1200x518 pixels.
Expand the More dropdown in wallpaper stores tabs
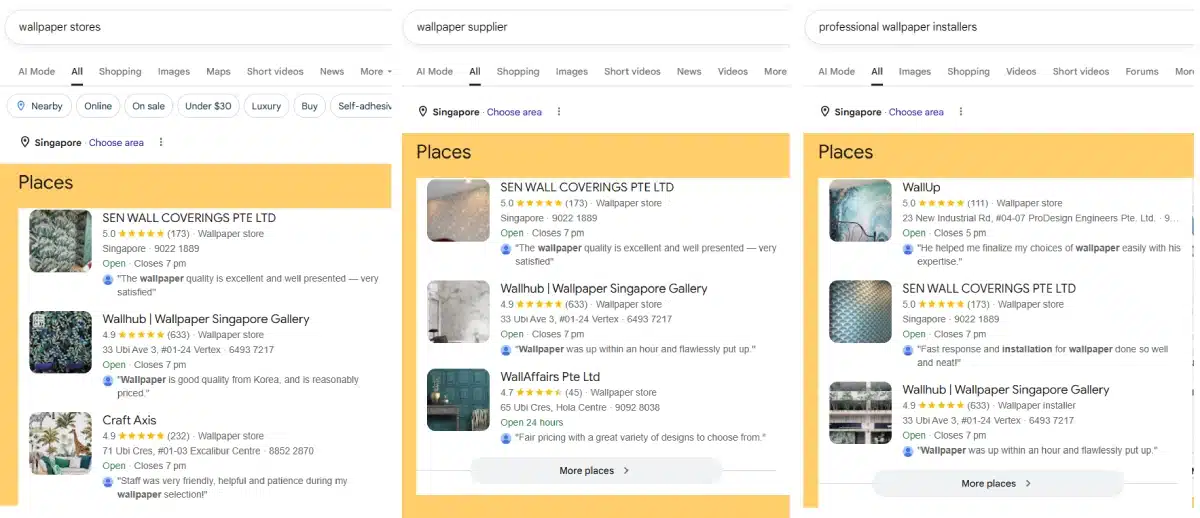coord(376,72)
